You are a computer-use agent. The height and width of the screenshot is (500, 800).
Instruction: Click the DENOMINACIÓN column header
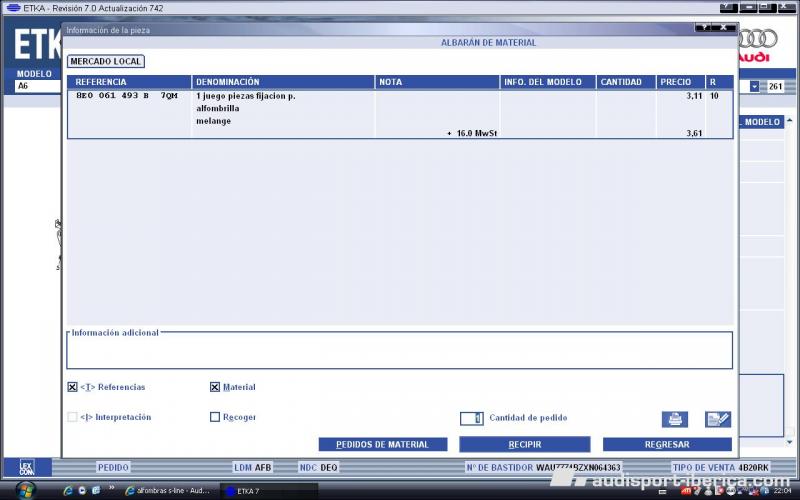pos(283,82)
